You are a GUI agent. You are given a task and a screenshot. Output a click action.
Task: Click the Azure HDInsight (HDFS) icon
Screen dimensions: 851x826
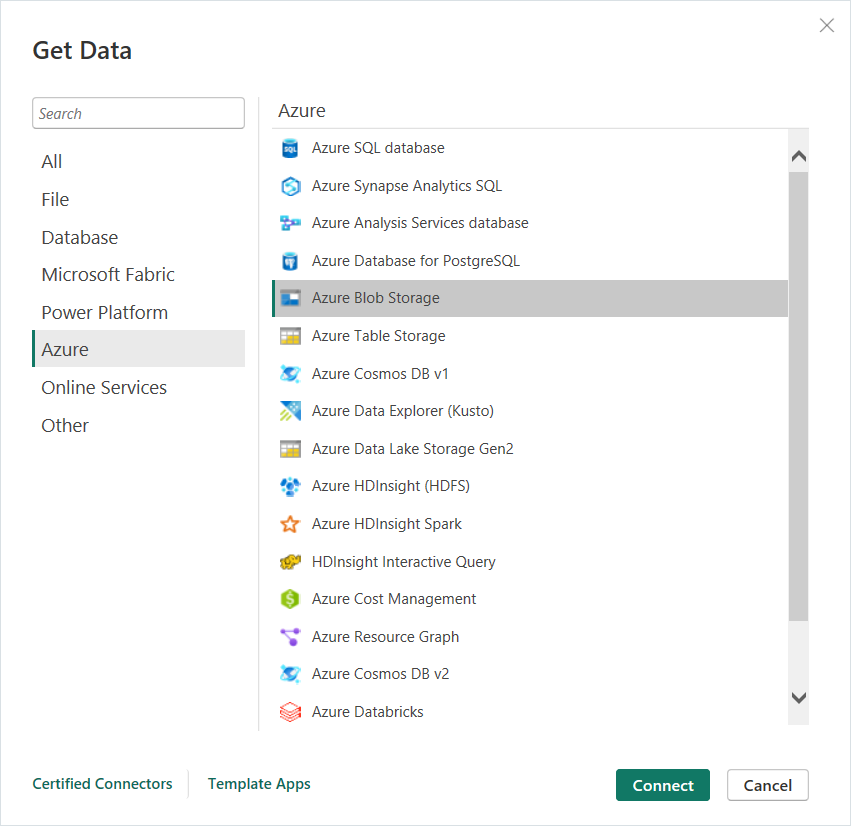pos(290,486)
